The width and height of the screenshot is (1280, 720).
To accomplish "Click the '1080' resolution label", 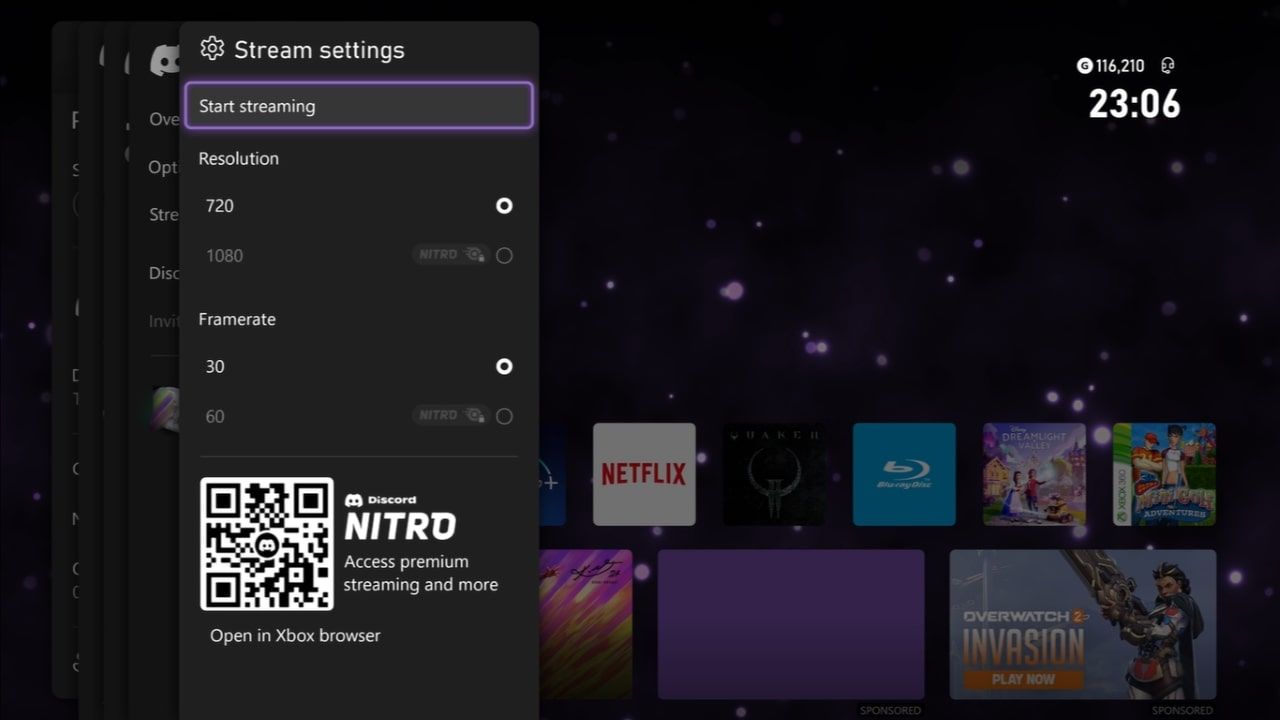I will 224,255.
